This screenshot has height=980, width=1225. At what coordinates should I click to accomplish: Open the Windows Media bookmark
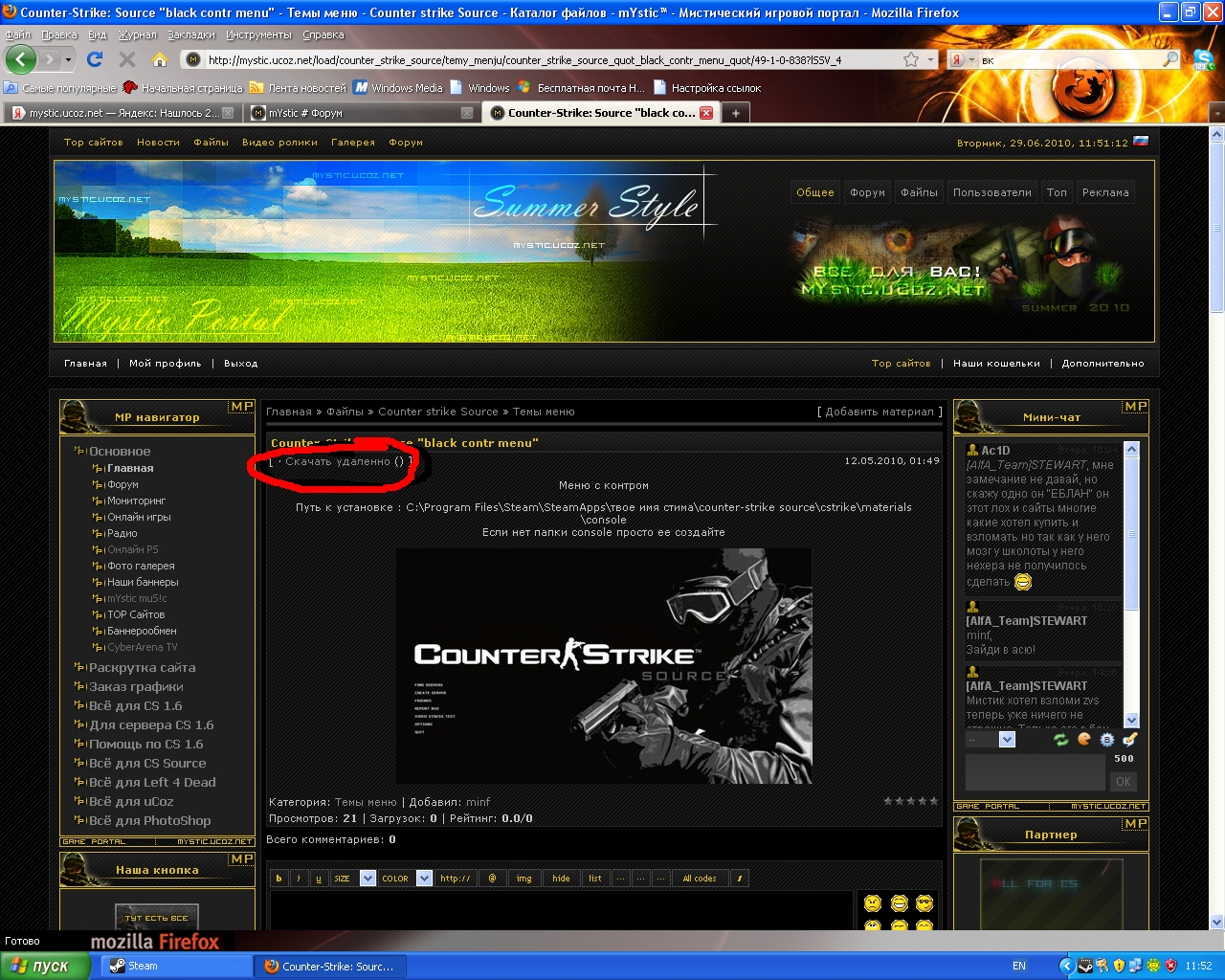(x=398, y=88)
